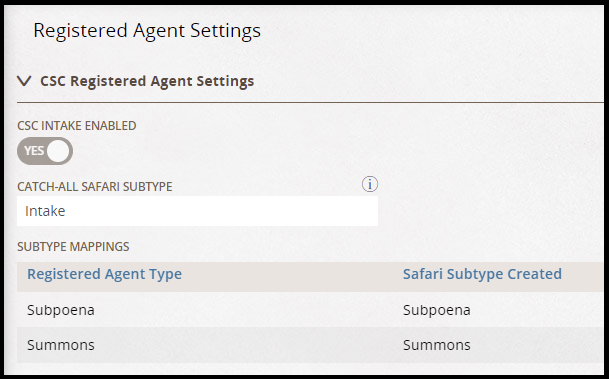Click the CATCH-ALL SAFARI SUBTYPE label
Viewport: 609px width, 379px height.
point(95,187)
